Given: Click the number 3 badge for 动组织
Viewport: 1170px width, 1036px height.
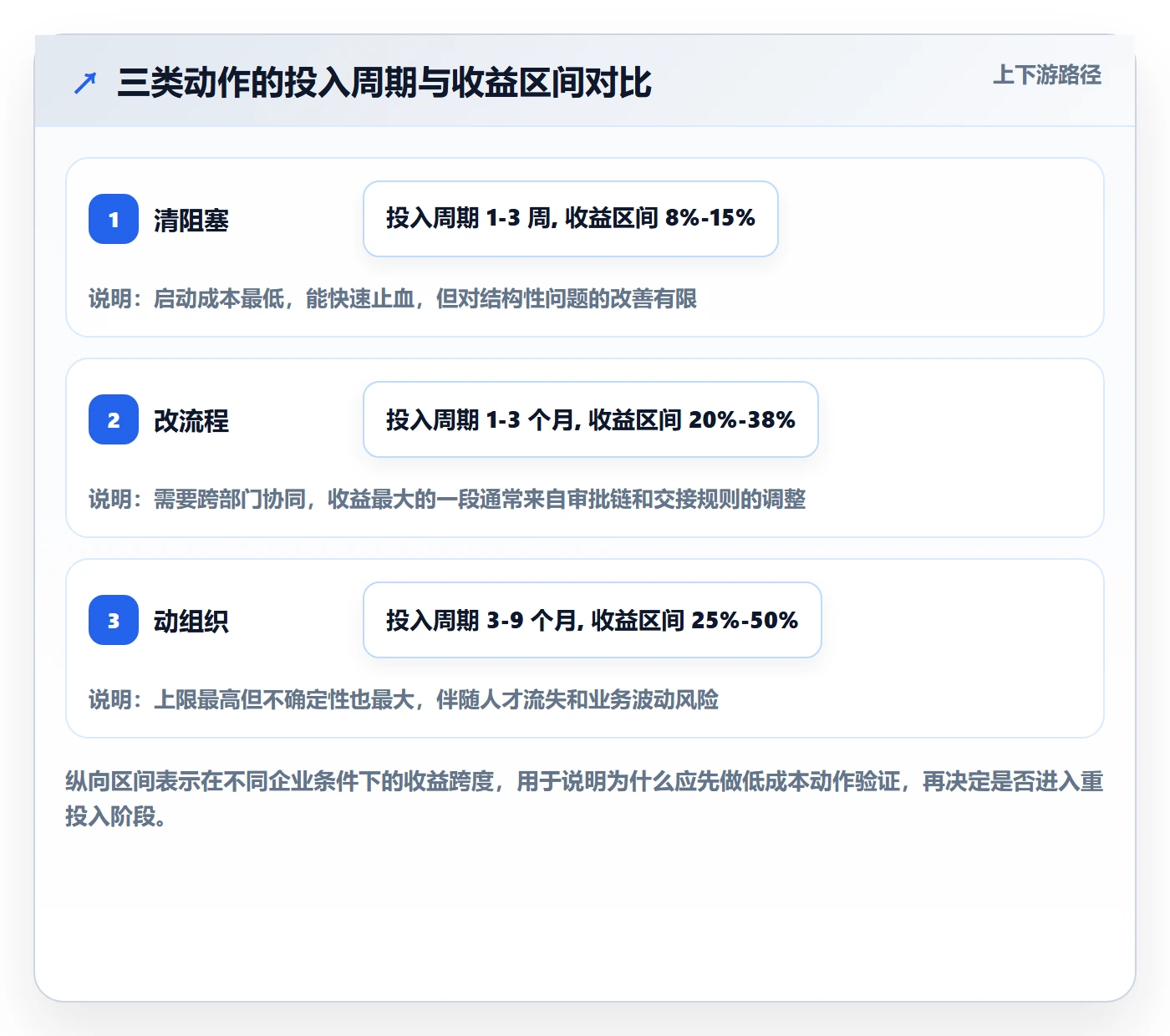Looking at the screenshot, I should click(114, 620).
